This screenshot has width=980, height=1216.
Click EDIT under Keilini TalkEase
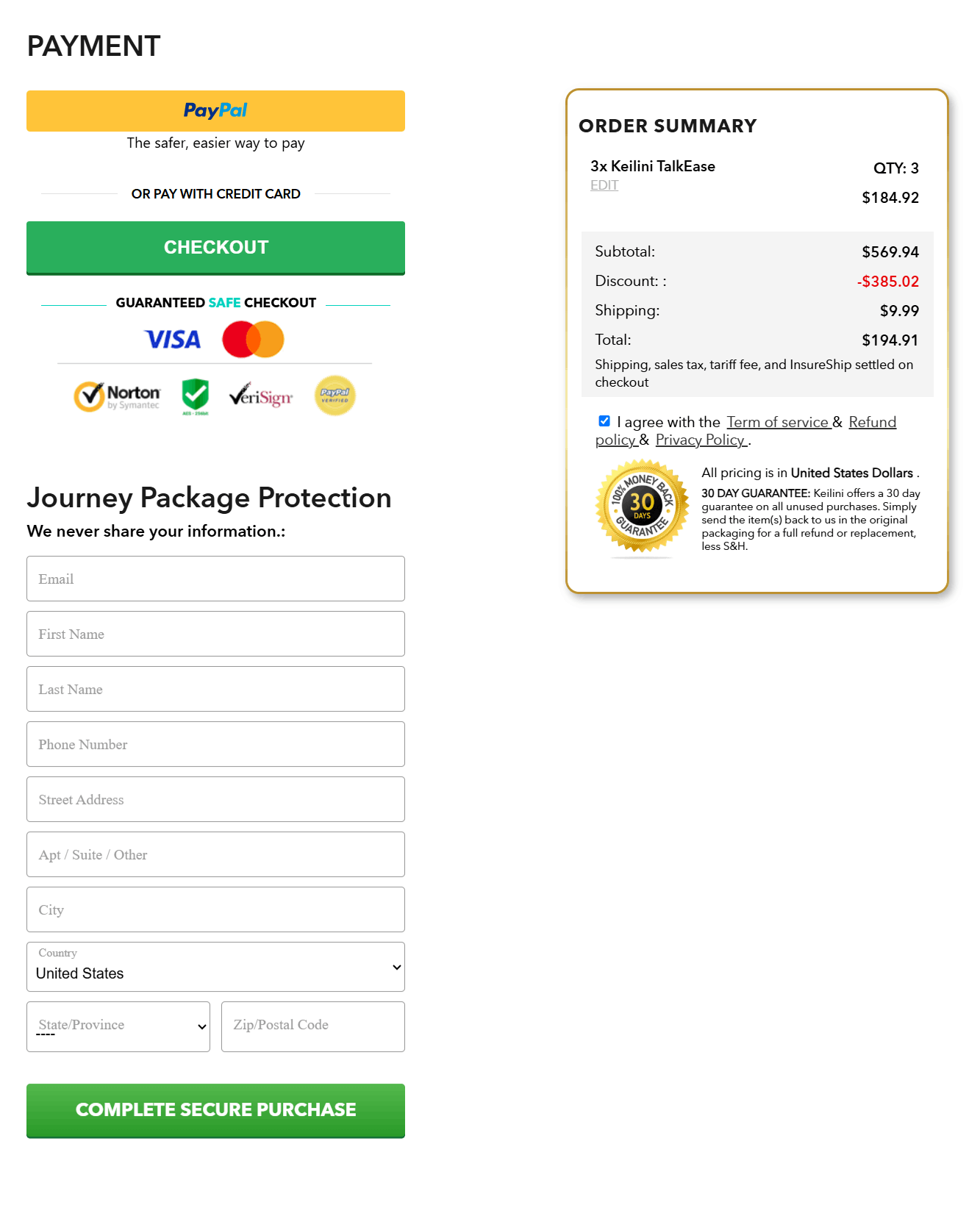(604, 185)
